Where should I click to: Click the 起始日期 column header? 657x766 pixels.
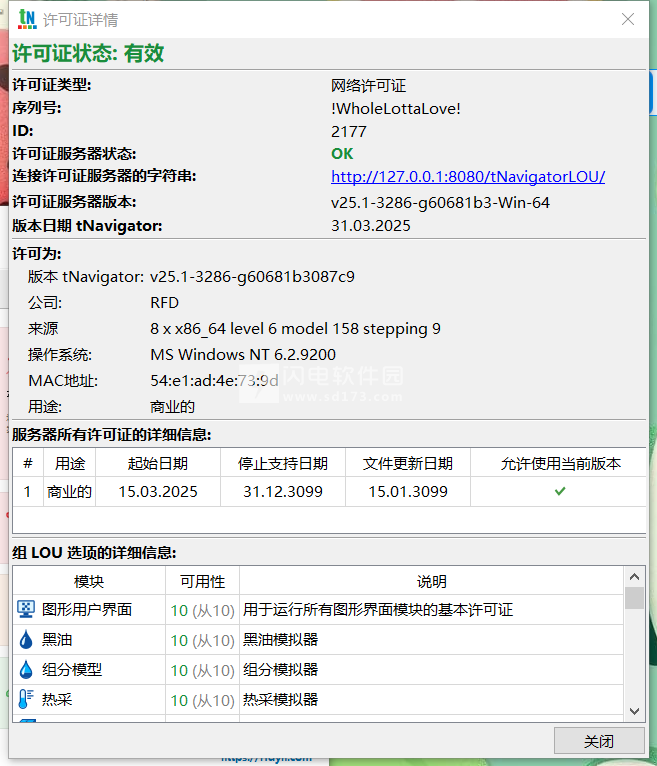[x=158, y=463]
